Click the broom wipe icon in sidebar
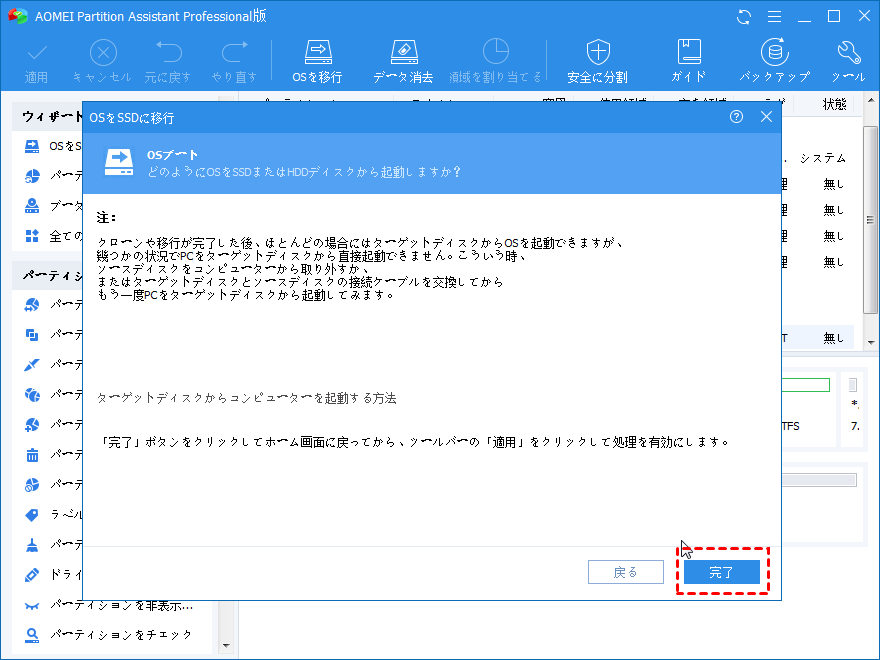880x660 pixels. [x=33, y=544]
